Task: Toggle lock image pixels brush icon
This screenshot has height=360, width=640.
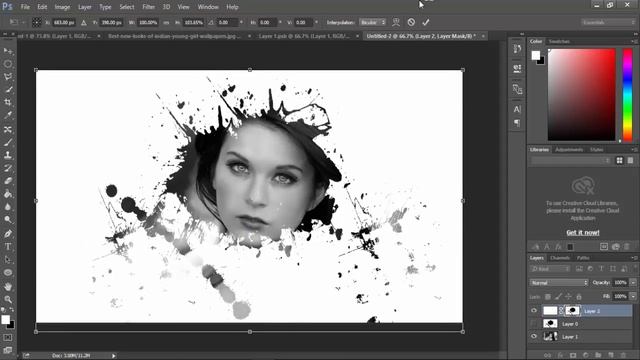Action: [558, 297]
